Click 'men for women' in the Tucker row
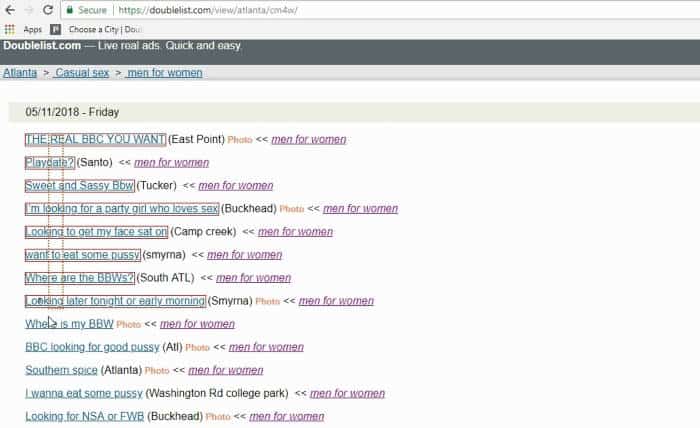 (236, 186)
